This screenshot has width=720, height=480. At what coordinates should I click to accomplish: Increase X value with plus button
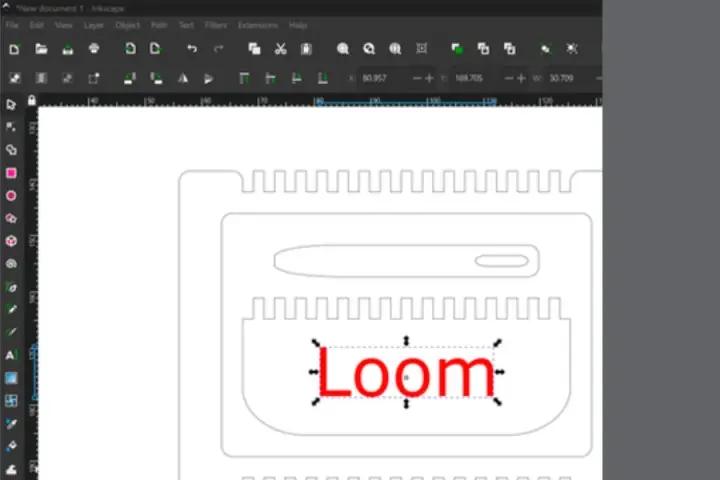pos(429,78)
